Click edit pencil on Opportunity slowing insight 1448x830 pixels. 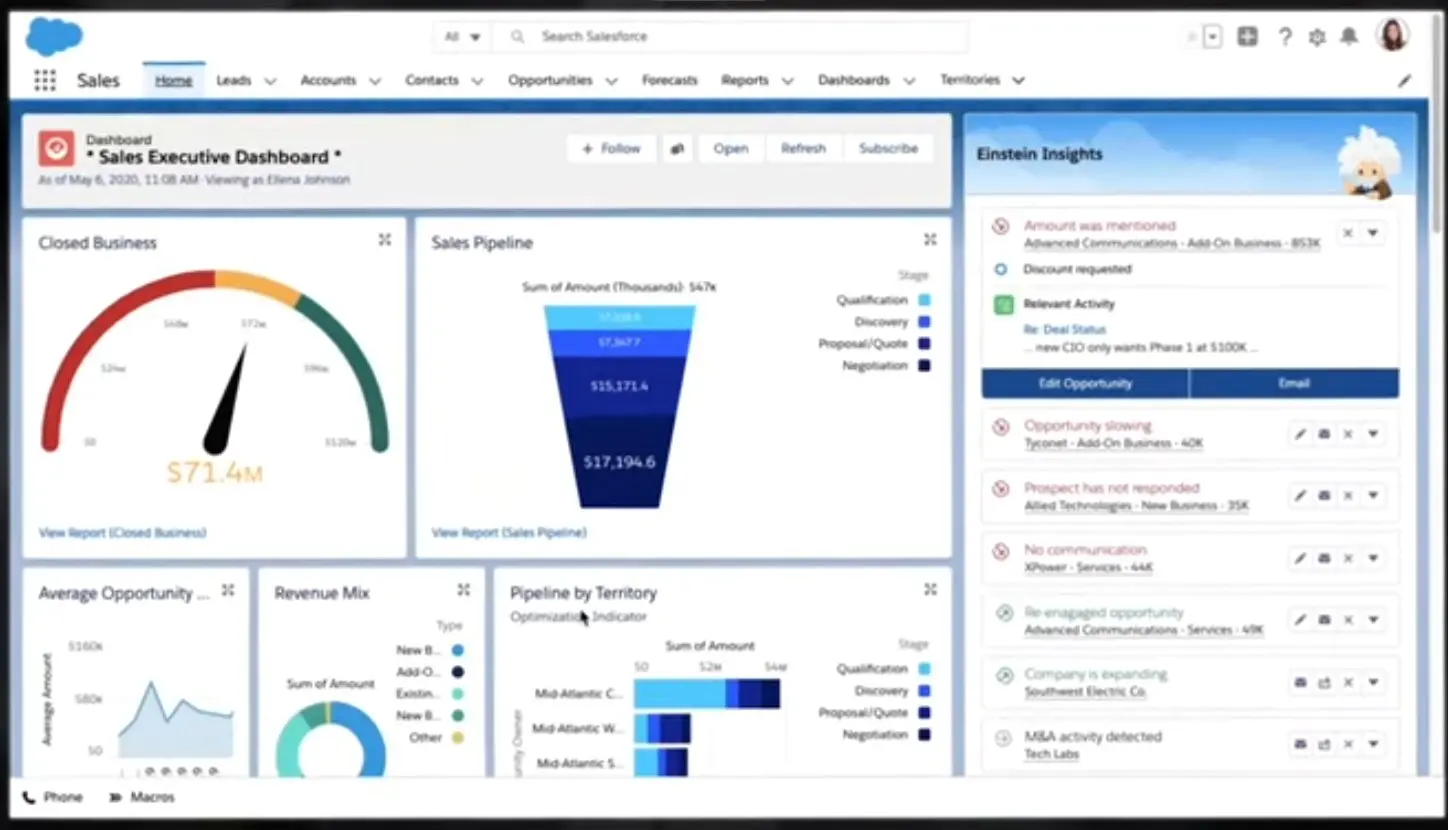click(x=1300, y=434)
